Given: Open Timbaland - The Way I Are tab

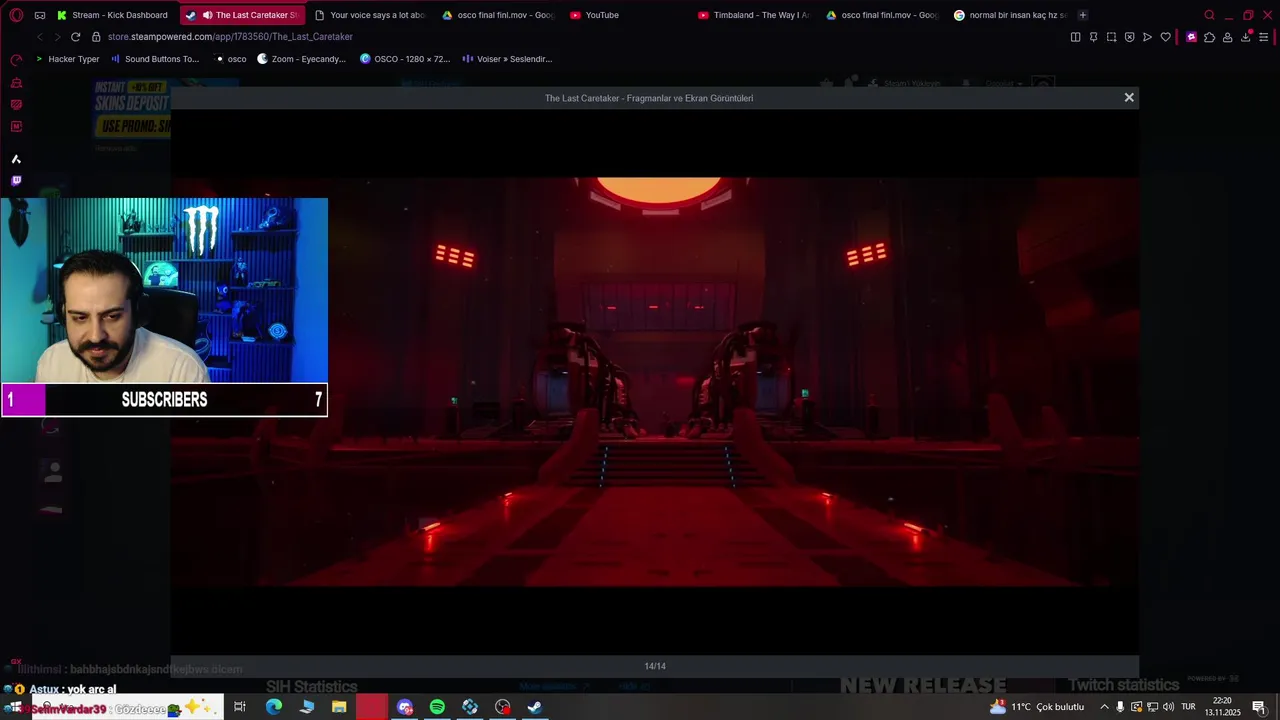Looking at the screenshot, I should pyautogui.click(x=753, y=15).
